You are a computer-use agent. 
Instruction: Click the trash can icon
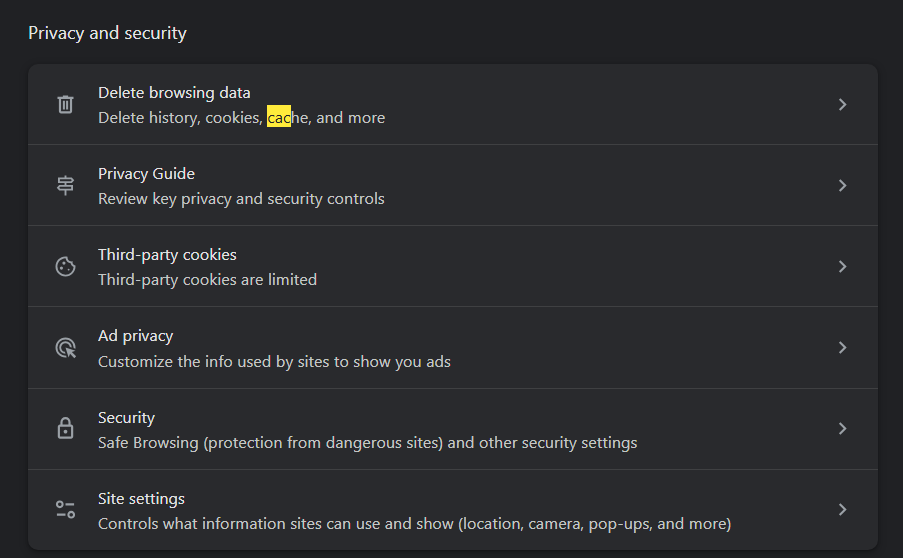tap(65, 104)
